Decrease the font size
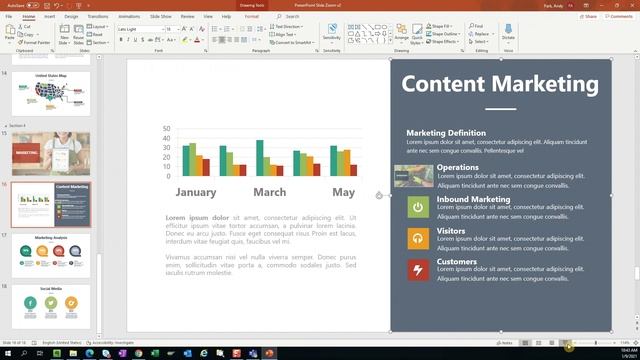The width and height of the screenshot is (640, 360). pos(192,29)
